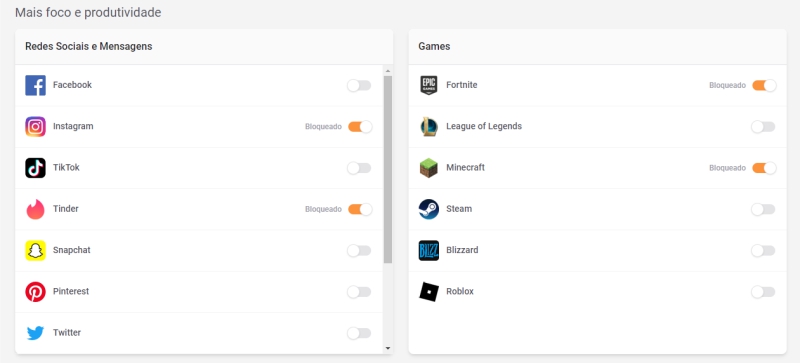
Task: Click the Minecraft grass block icon
Action: click(429, 168)
